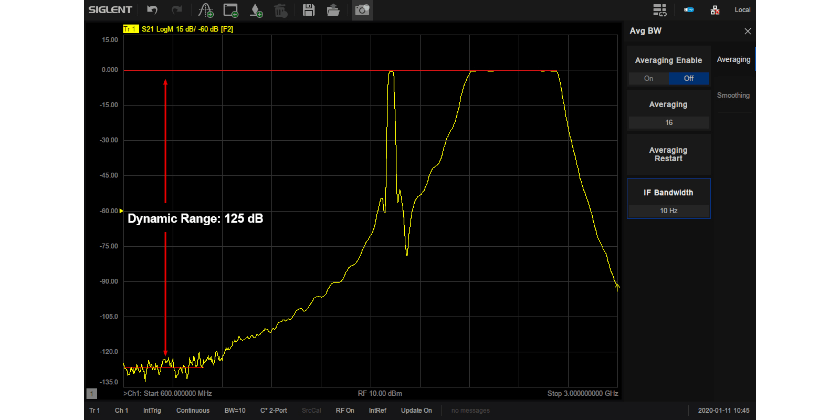The height and width of the screenshot is (420, 840).
Task: Take a screenshot with the camera icon
Action: tap(361, 10)
